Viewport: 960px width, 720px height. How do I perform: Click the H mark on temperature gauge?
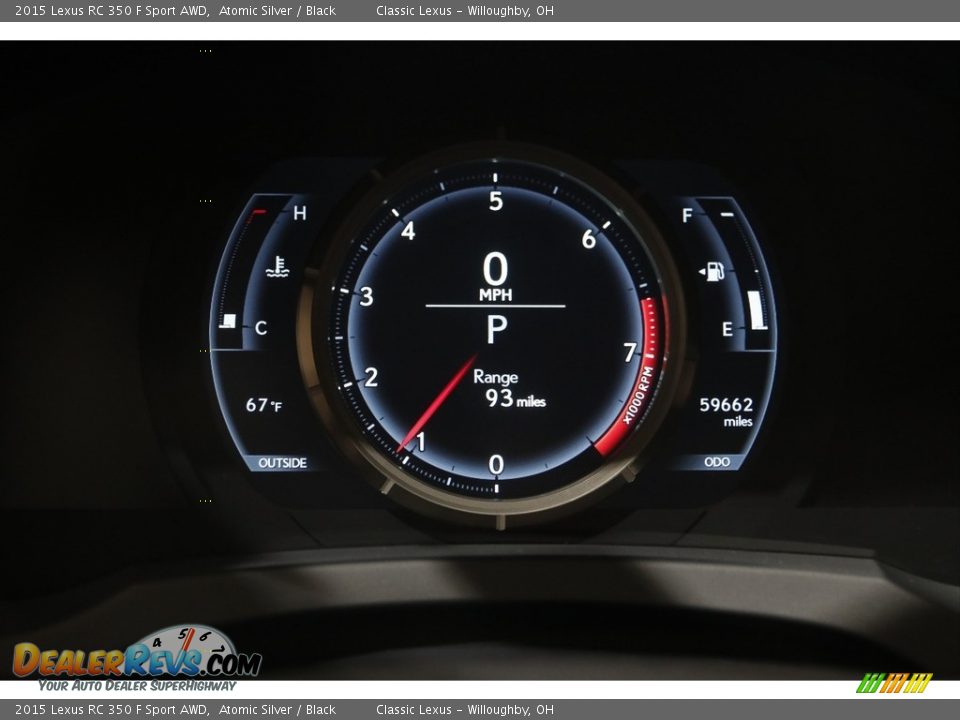[x=299, y=213]
